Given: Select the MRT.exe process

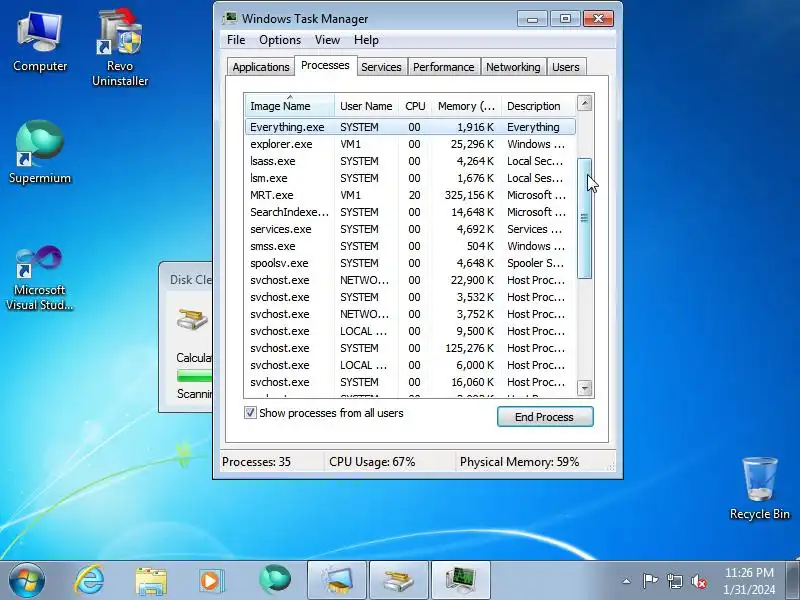Looking at the screenshot, I should pyautogui.click(x=410, y=195).
